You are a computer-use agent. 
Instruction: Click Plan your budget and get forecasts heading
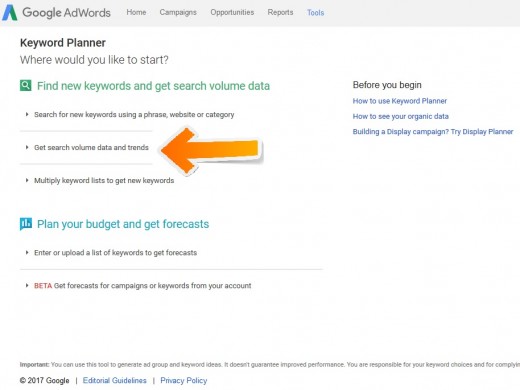(123, 224)
